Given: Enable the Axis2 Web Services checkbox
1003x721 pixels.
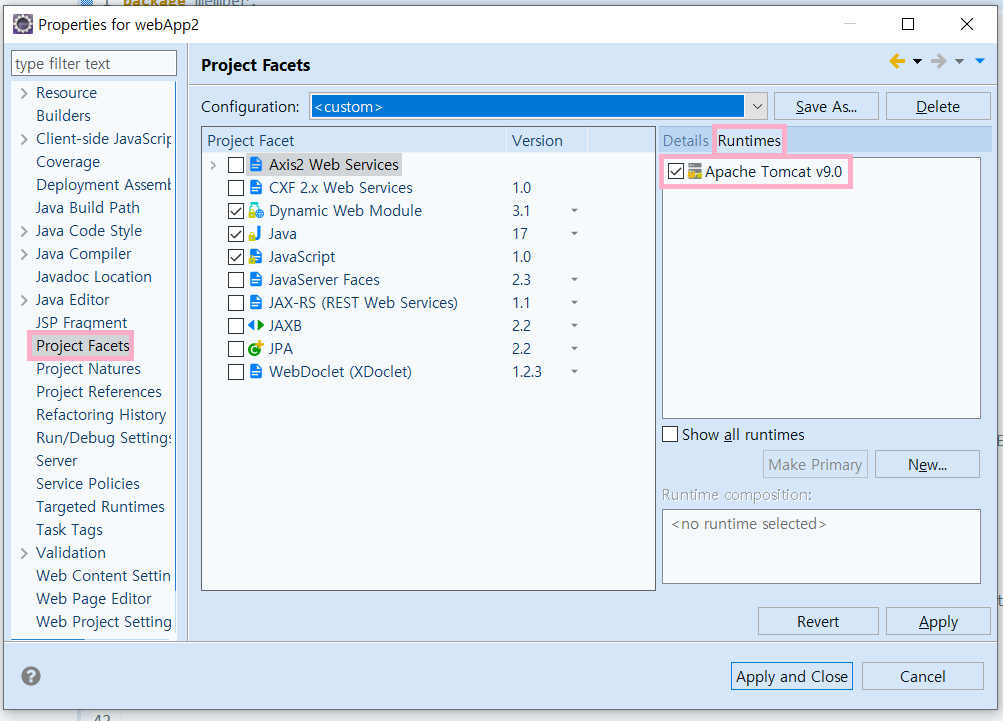Looking at the screenshot, I should click(236, 164).
